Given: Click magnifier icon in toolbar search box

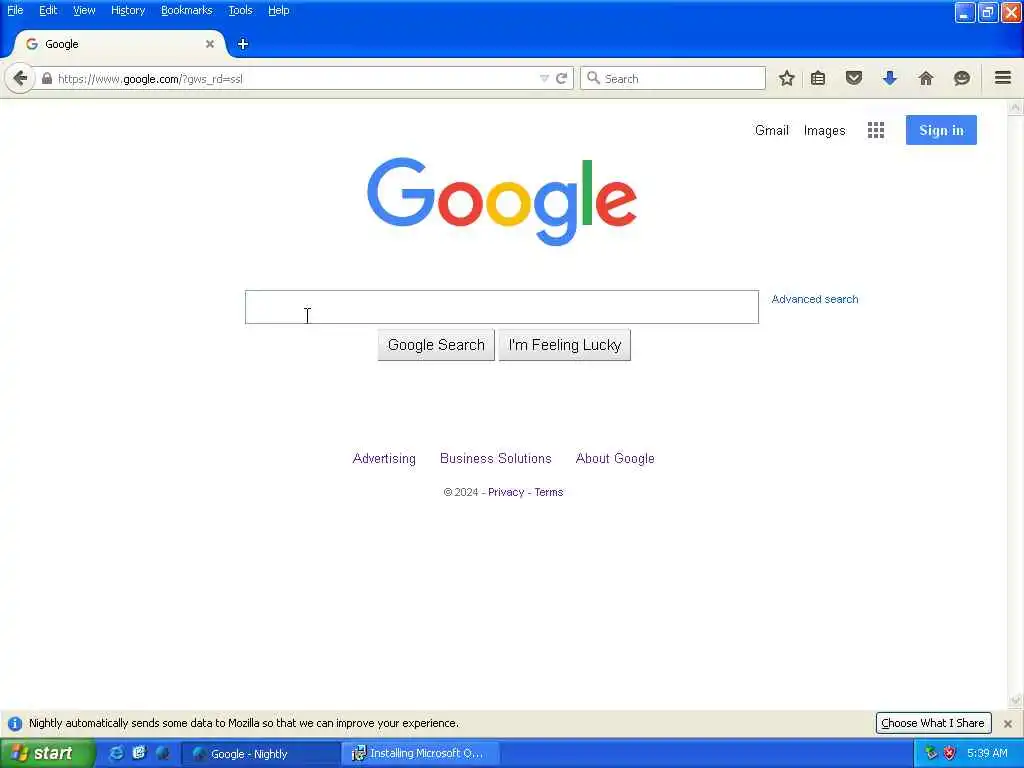Looking at the screenshot, I should (x=593, y=78).
